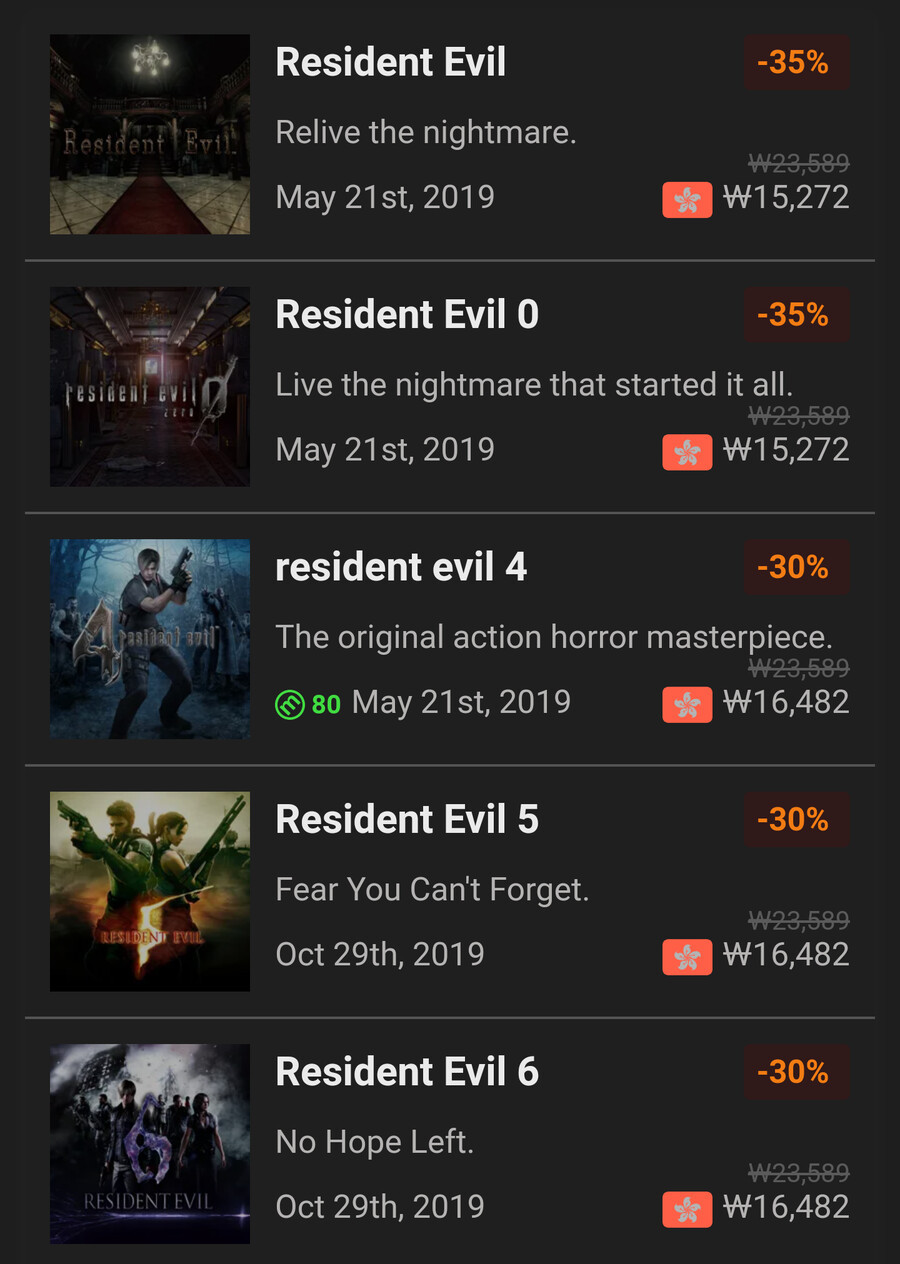900x1264 pixels.
Task: Click the ₩16,482 price of Resident Evil 6
Action: (786, 1207)
